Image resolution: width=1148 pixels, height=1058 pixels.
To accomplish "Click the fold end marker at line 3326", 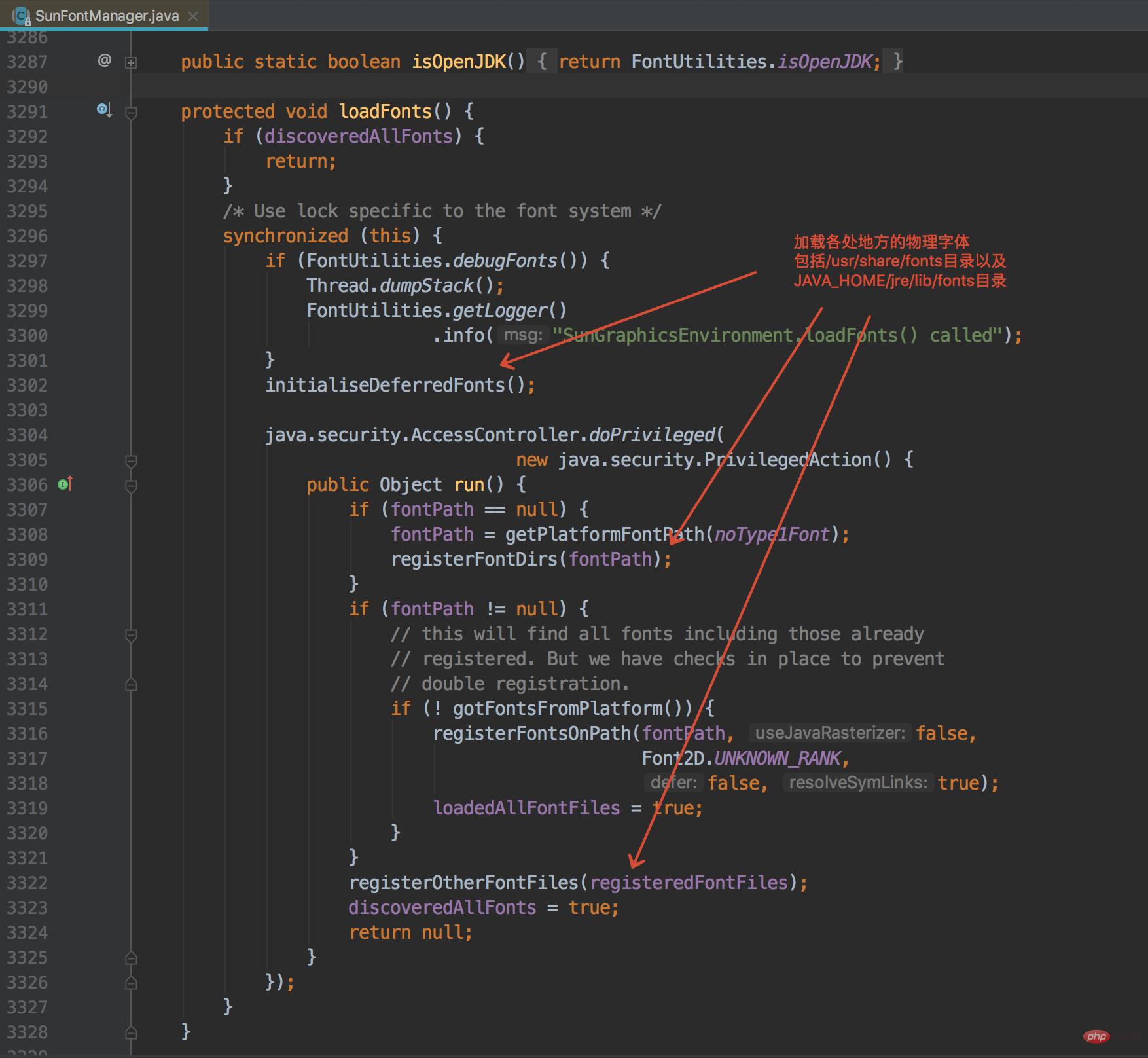I will [131, 983].
